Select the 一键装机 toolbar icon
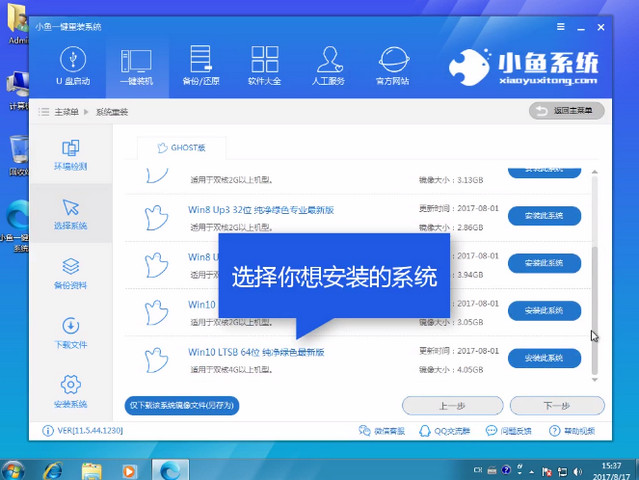639x480 pixels. coord(135,64)
